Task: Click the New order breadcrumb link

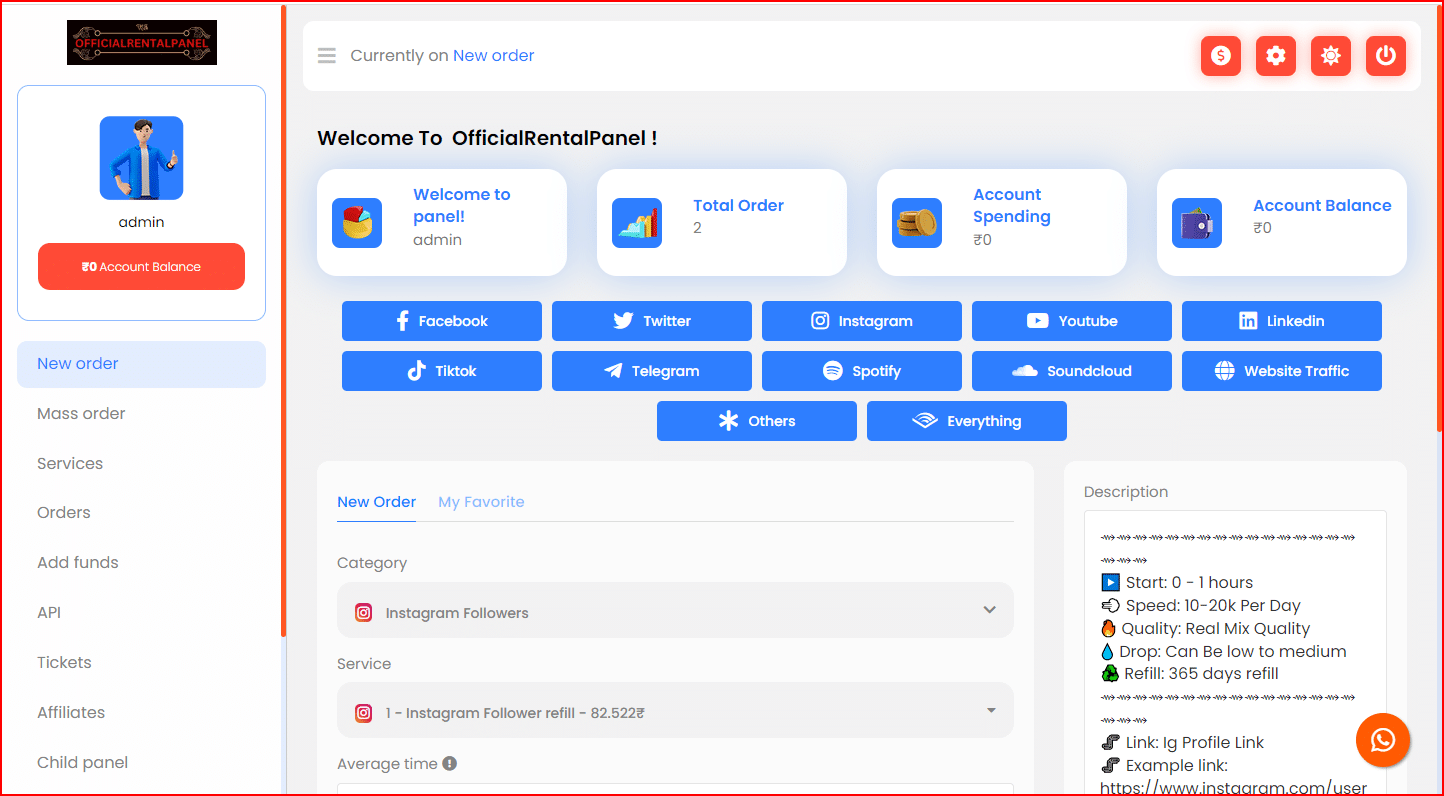Action: [494, 55]
